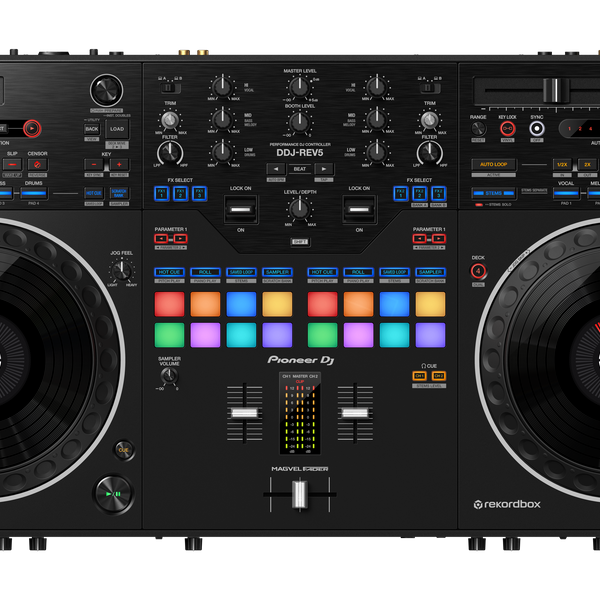Click the BOOTH LEVEL knob

[300, 122]
